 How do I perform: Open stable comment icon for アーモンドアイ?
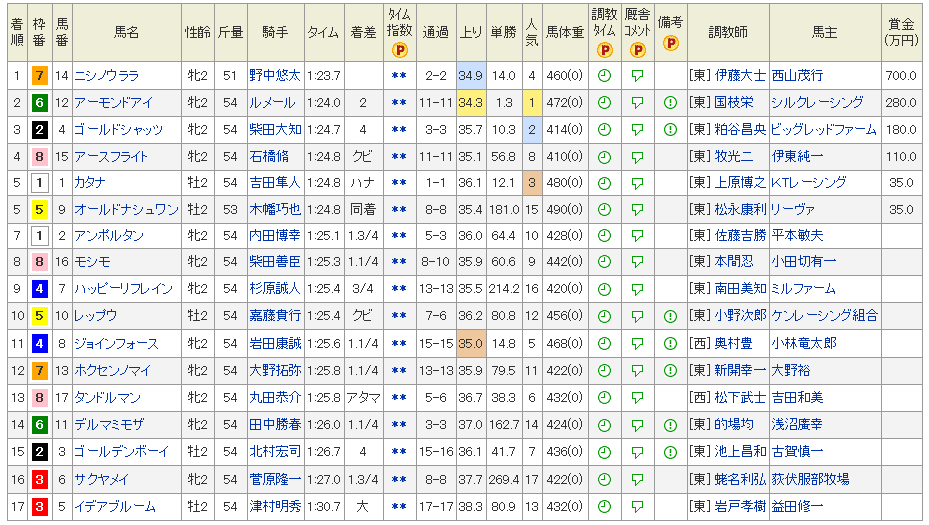(x=637, y=103)
